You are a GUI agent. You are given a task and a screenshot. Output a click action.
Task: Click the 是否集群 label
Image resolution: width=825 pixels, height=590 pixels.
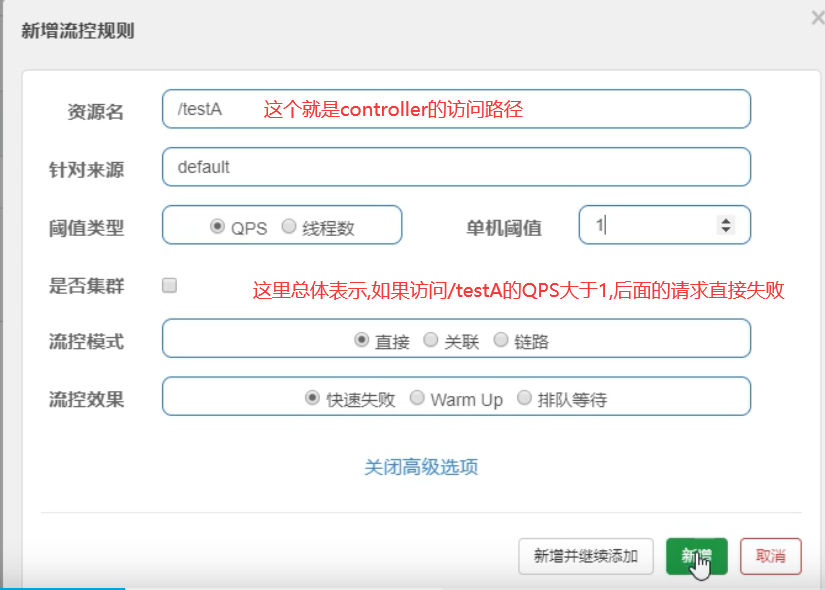(x=86, y=286)
